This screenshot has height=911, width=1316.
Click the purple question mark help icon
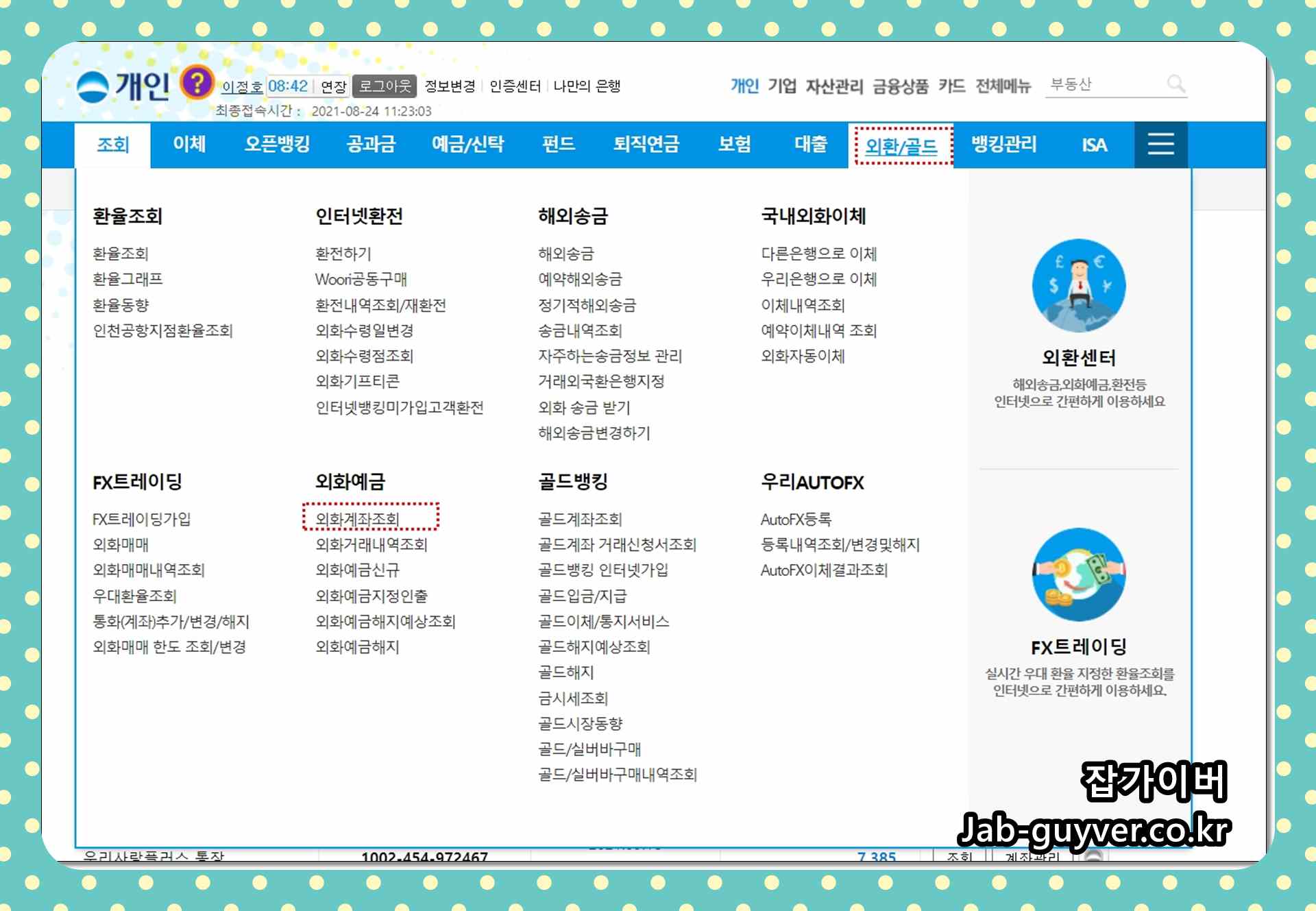pyautogui.click(x=197, y=83)
